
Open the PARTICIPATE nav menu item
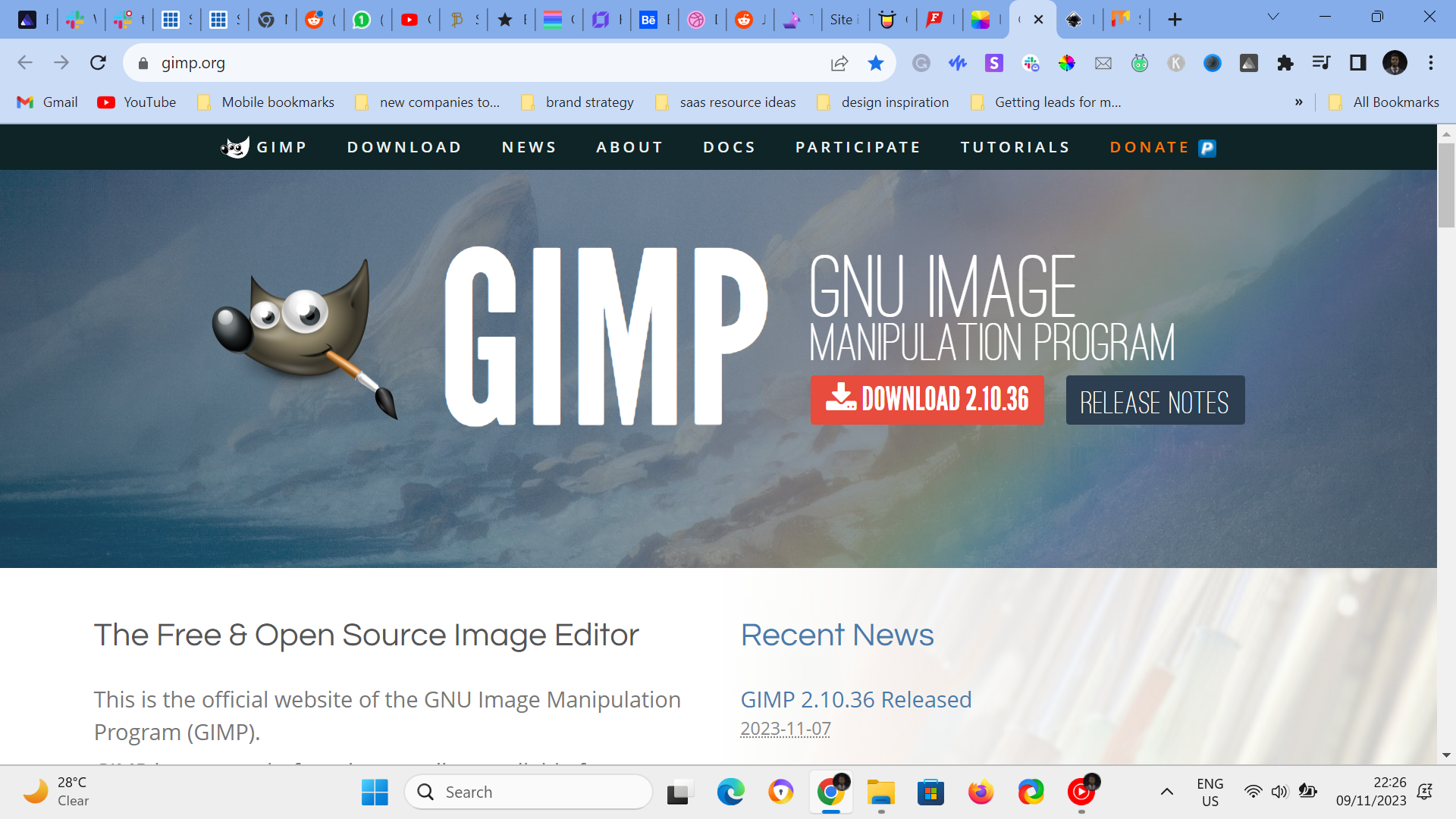click(858, 147)
